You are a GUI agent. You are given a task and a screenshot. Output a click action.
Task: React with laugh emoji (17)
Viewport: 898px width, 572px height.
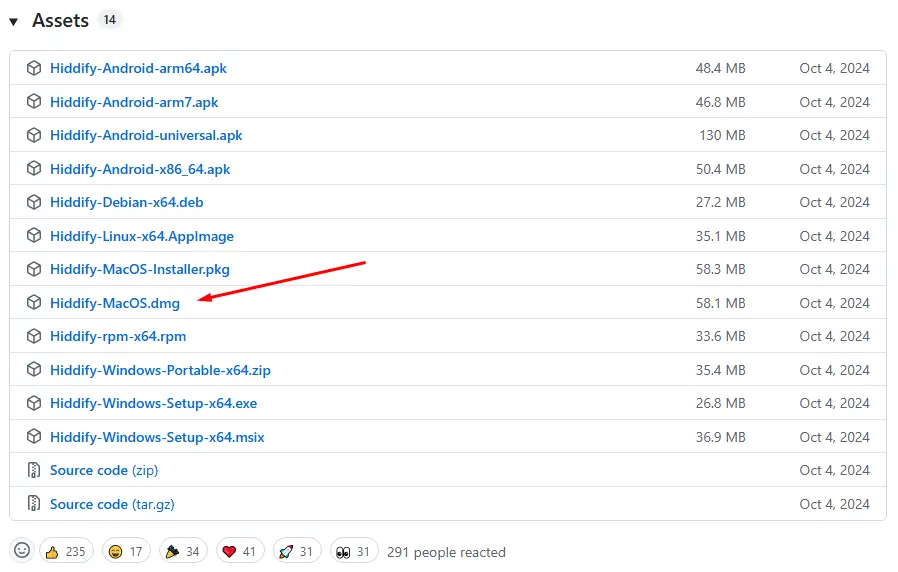126,551
